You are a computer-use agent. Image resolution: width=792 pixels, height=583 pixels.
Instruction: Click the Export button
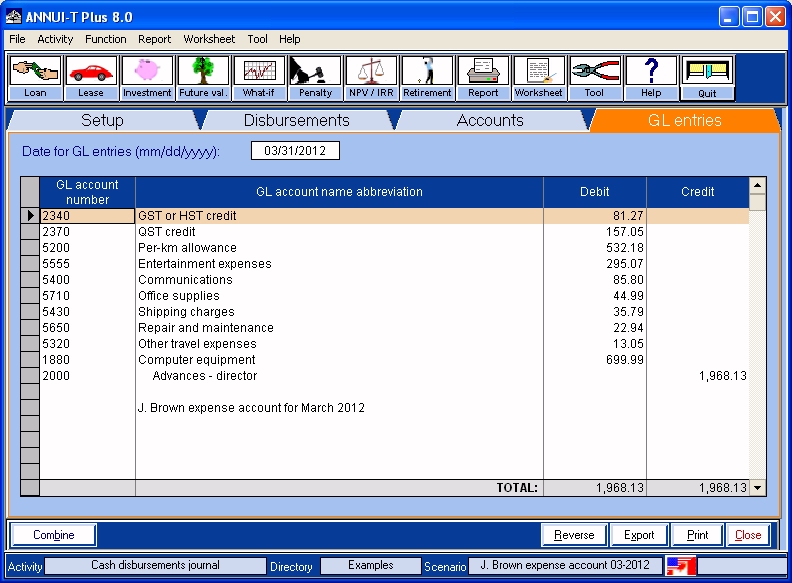coord(639,535)
